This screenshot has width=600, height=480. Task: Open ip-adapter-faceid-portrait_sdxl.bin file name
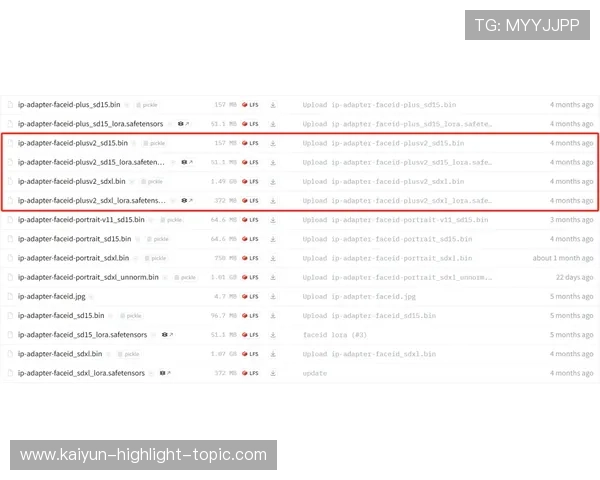73,258
